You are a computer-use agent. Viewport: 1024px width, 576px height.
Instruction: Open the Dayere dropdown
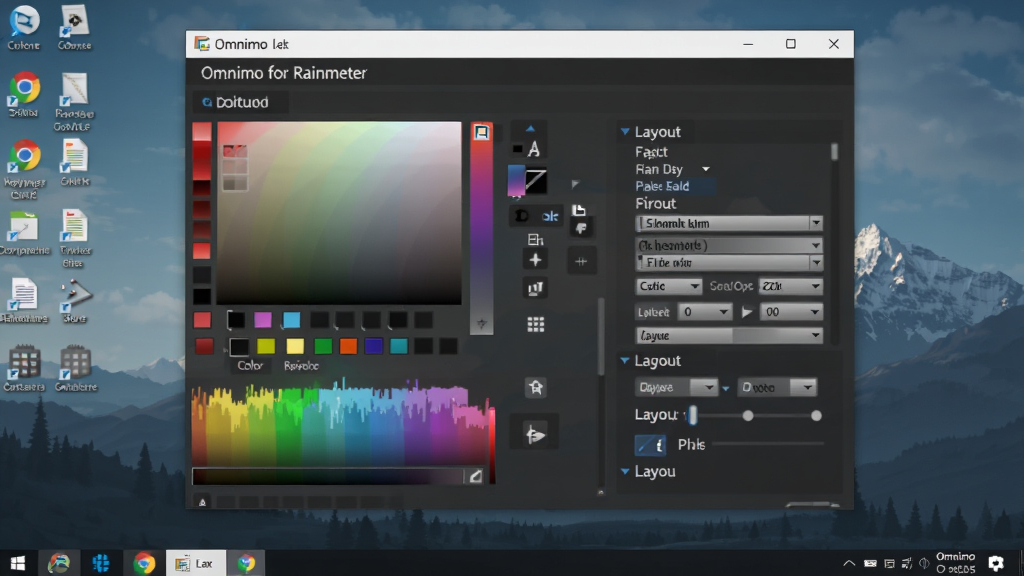677,387
